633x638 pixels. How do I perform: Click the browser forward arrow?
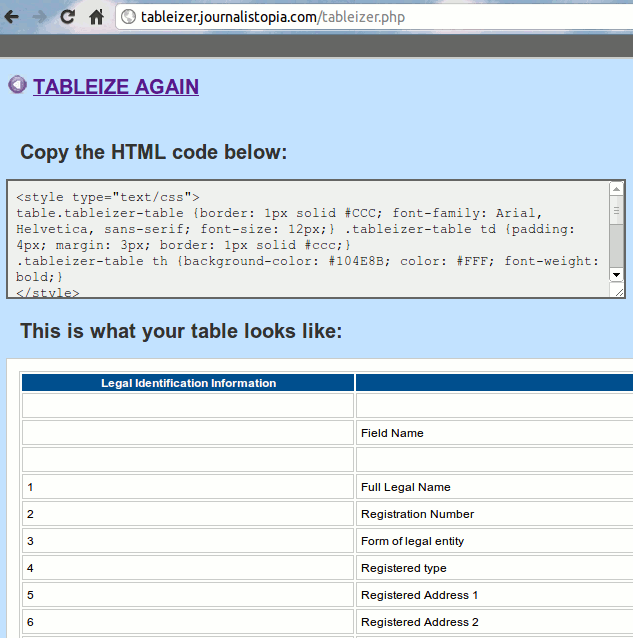[x=39, y=17]
